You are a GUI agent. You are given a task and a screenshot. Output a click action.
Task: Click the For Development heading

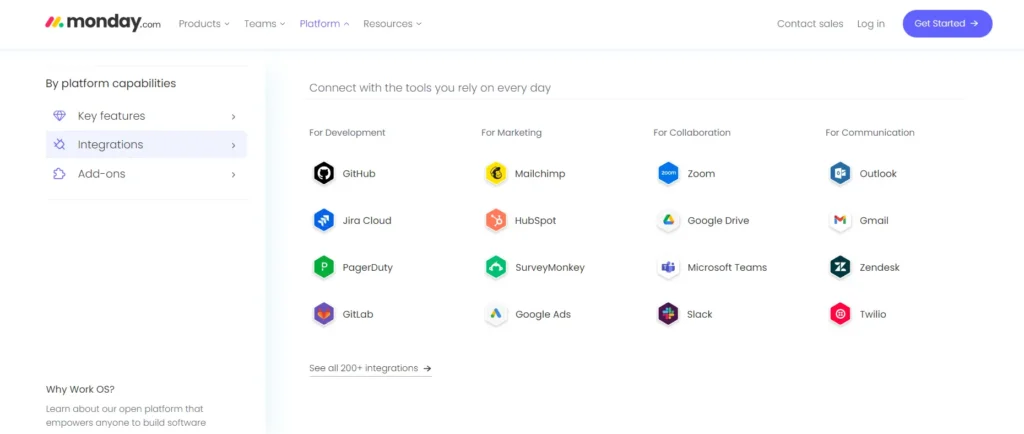click(x=347, y=132)
